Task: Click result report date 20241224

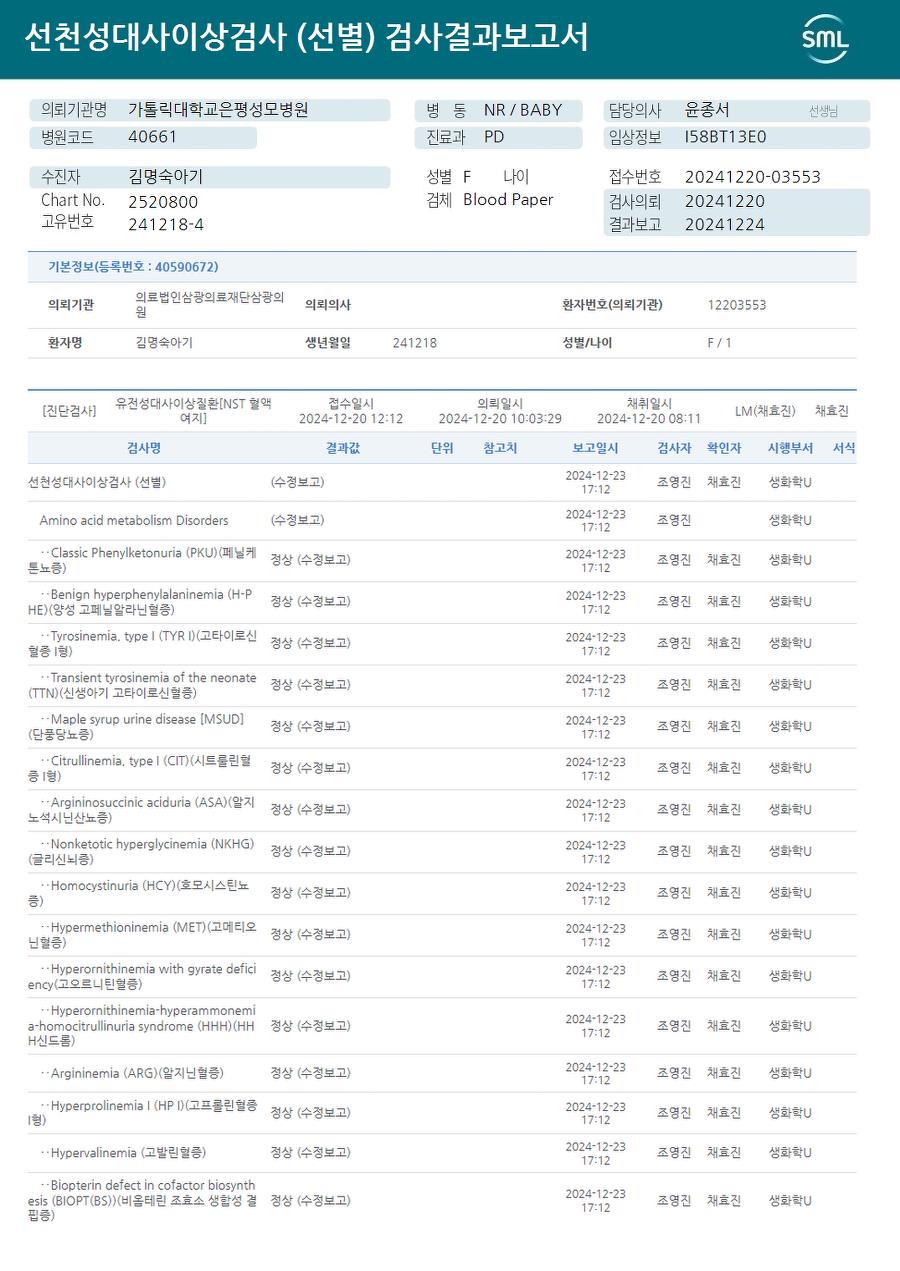Action: coord(725,225)
